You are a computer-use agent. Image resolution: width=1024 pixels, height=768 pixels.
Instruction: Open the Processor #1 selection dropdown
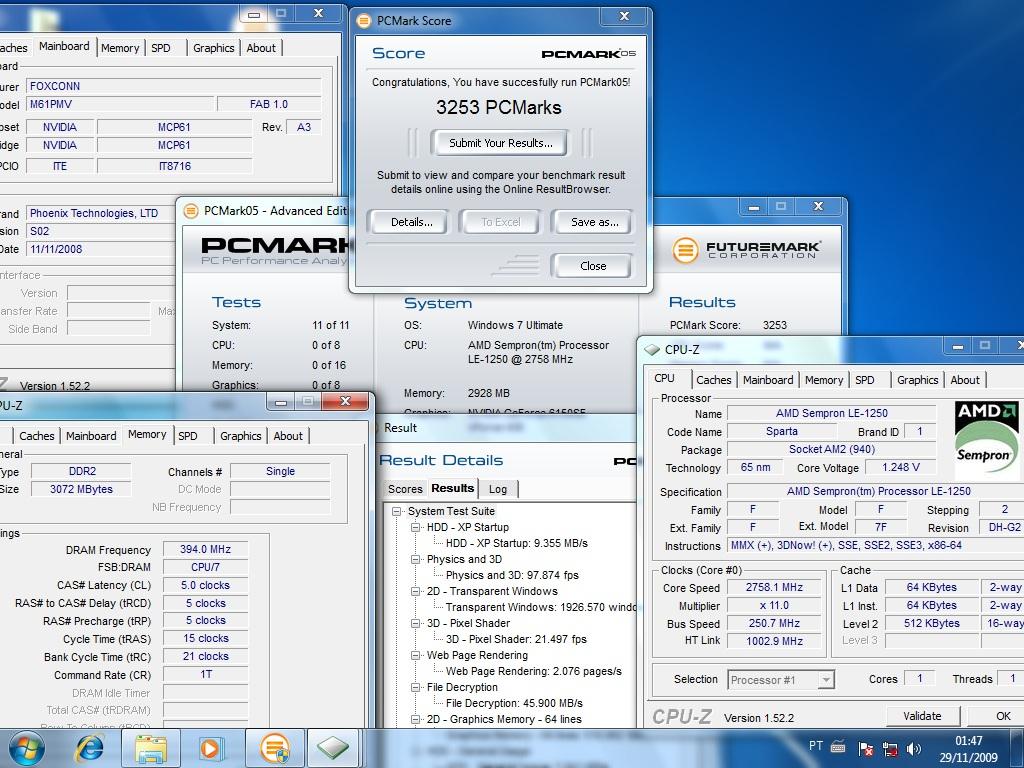(826, 680)
